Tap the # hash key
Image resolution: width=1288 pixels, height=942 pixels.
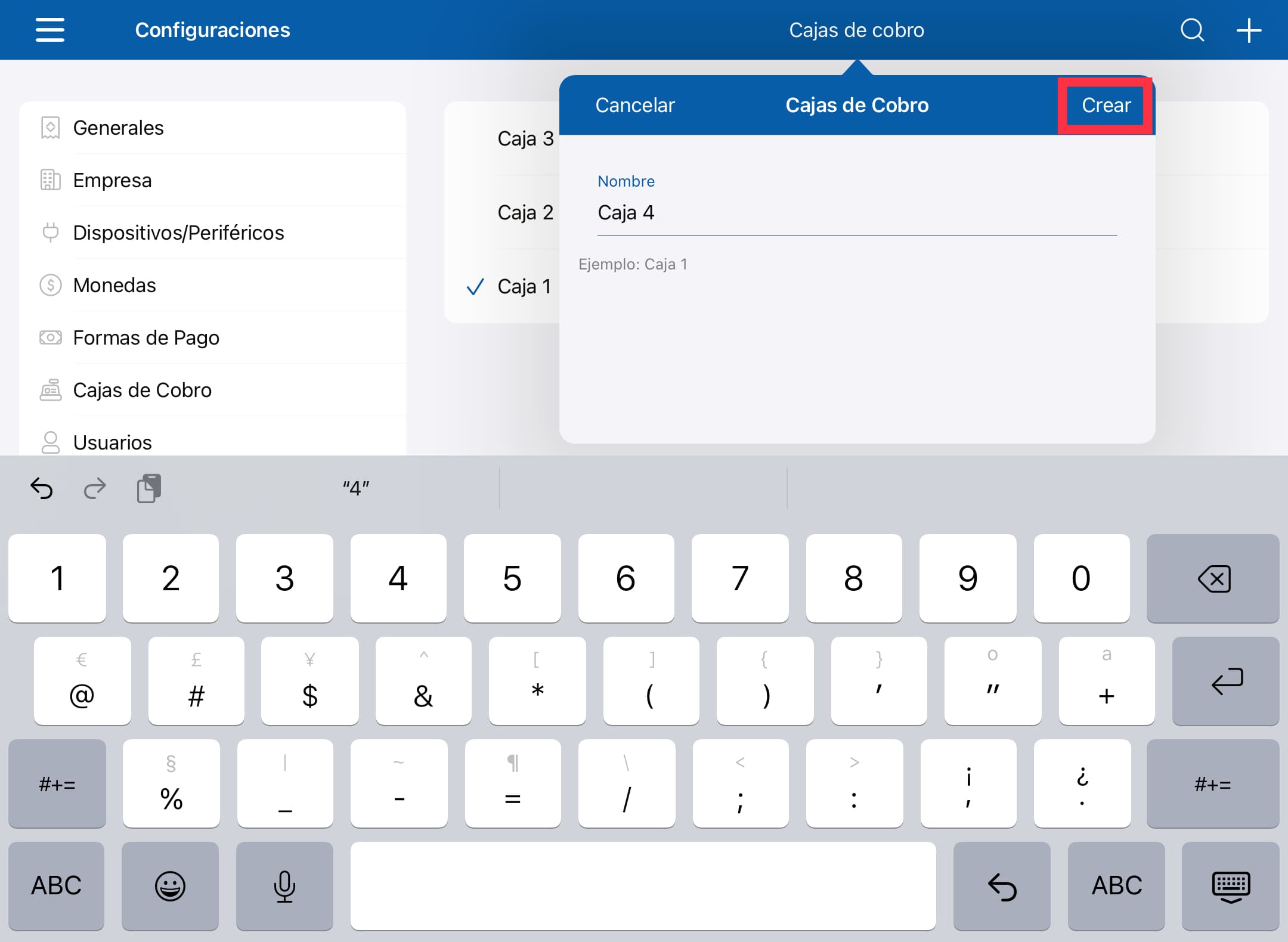(196, 681)
